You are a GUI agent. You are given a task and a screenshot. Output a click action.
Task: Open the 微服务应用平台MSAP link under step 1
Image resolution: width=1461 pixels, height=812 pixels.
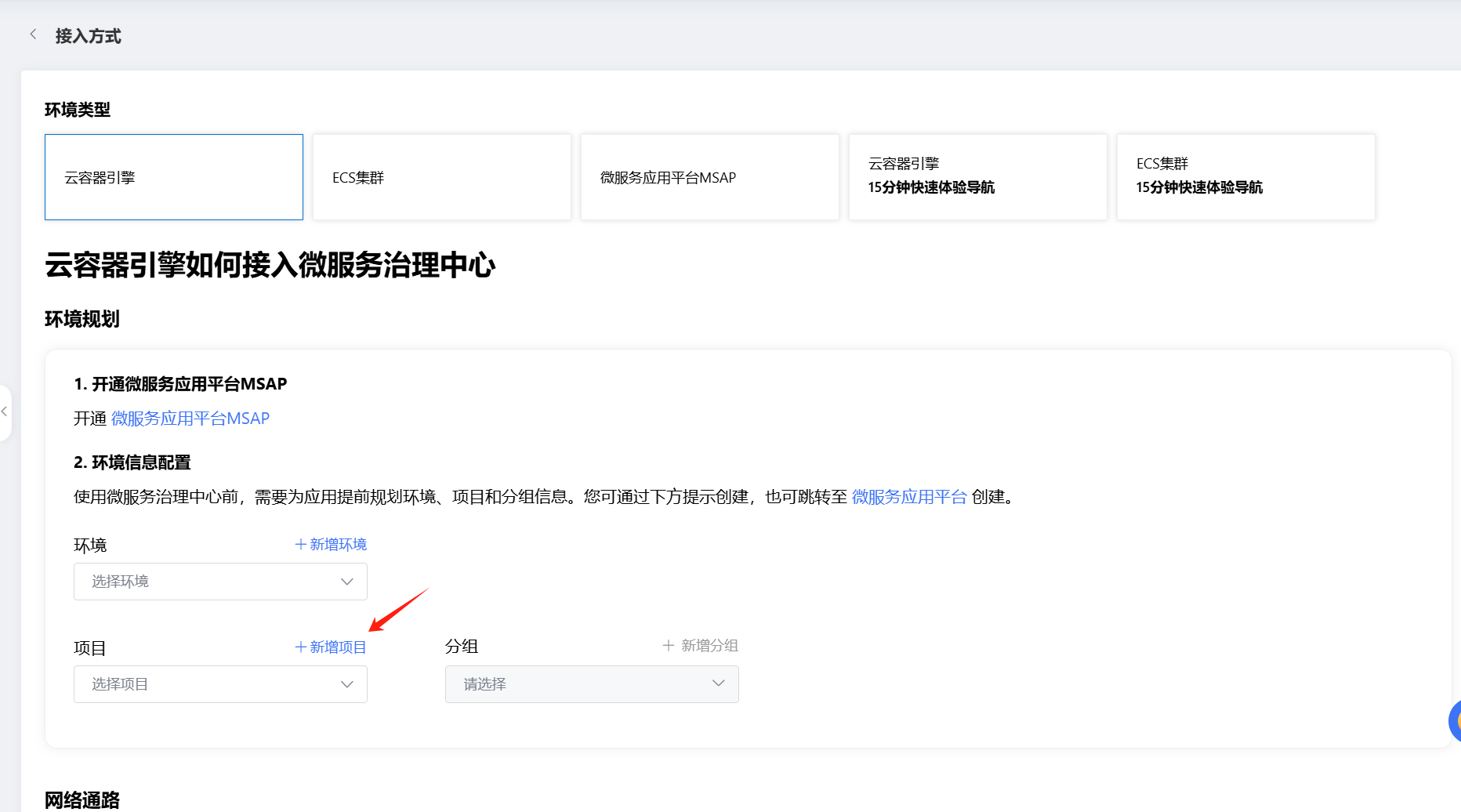pos(190,419)
